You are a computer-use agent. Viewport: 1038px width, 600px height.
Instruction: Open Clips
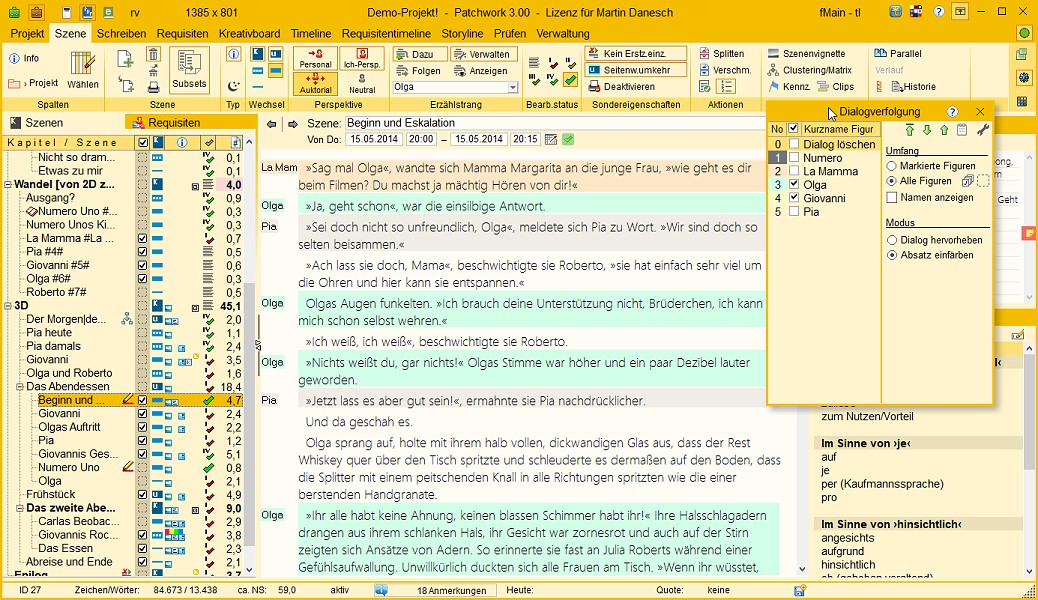[x=835, y=87]
